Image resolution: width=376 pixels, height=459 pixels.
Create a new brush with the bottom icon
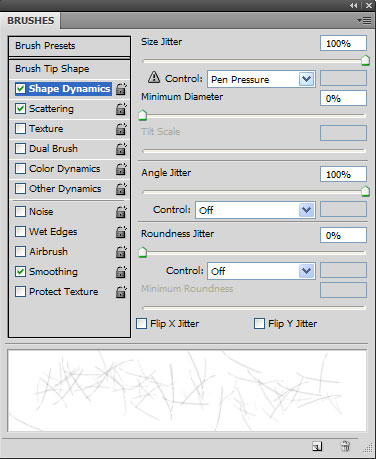[317, 446]
